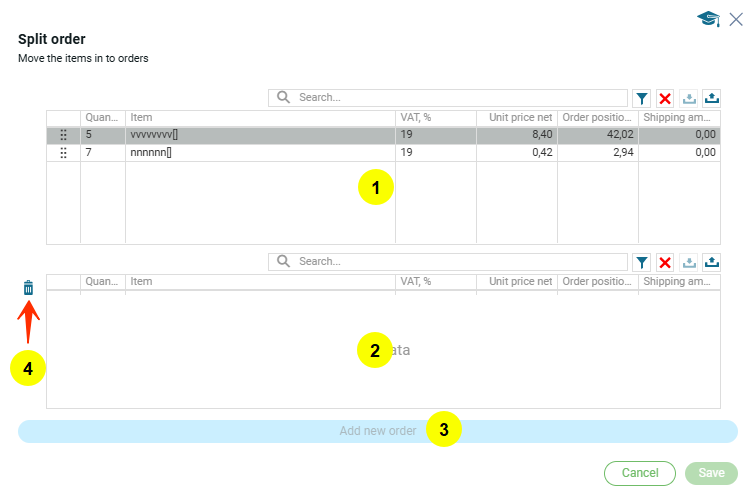Screen dimensions: 756x500
Task: Open filter in the lower table toolbar
Action: (642, 262)
